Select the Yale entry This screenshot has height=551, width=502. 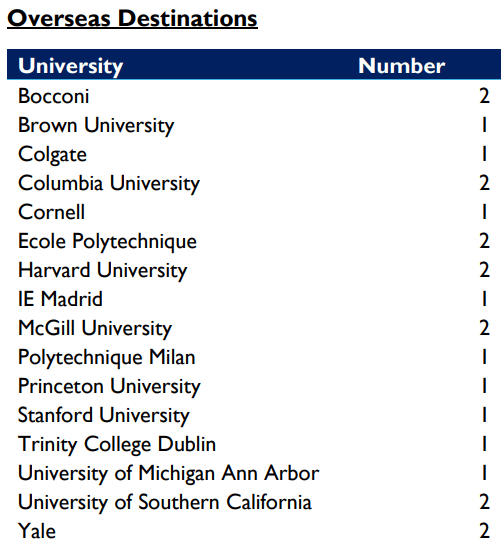tap(37, 531)
